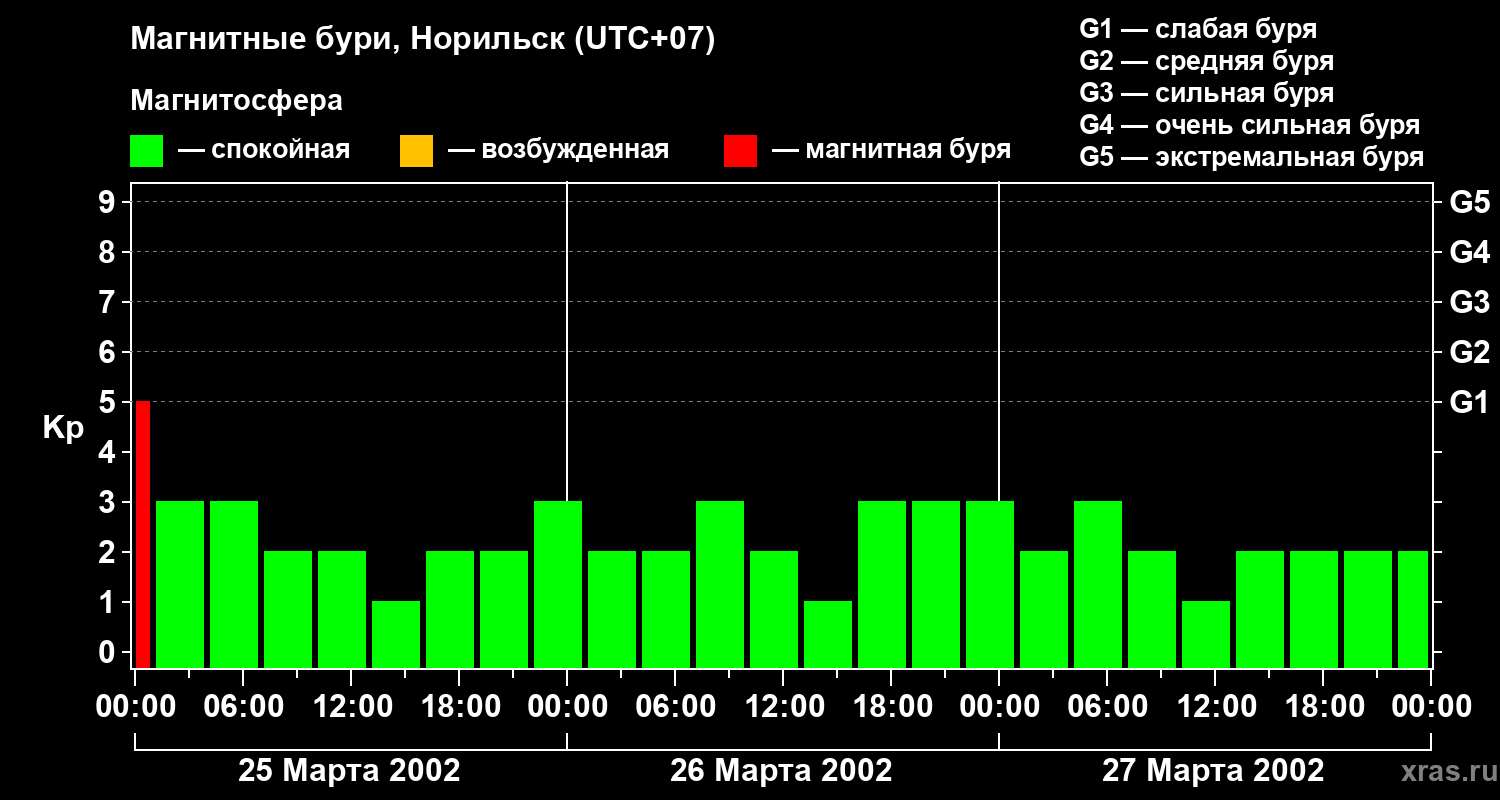Click the '26 Марта 2002' date label
This screenshot has width=1500, height=800.
tap(781, 771)
